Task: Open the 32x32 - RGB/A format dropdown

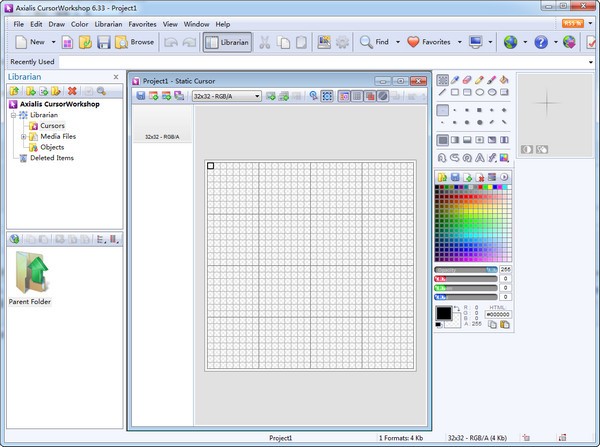Action: 227,96
